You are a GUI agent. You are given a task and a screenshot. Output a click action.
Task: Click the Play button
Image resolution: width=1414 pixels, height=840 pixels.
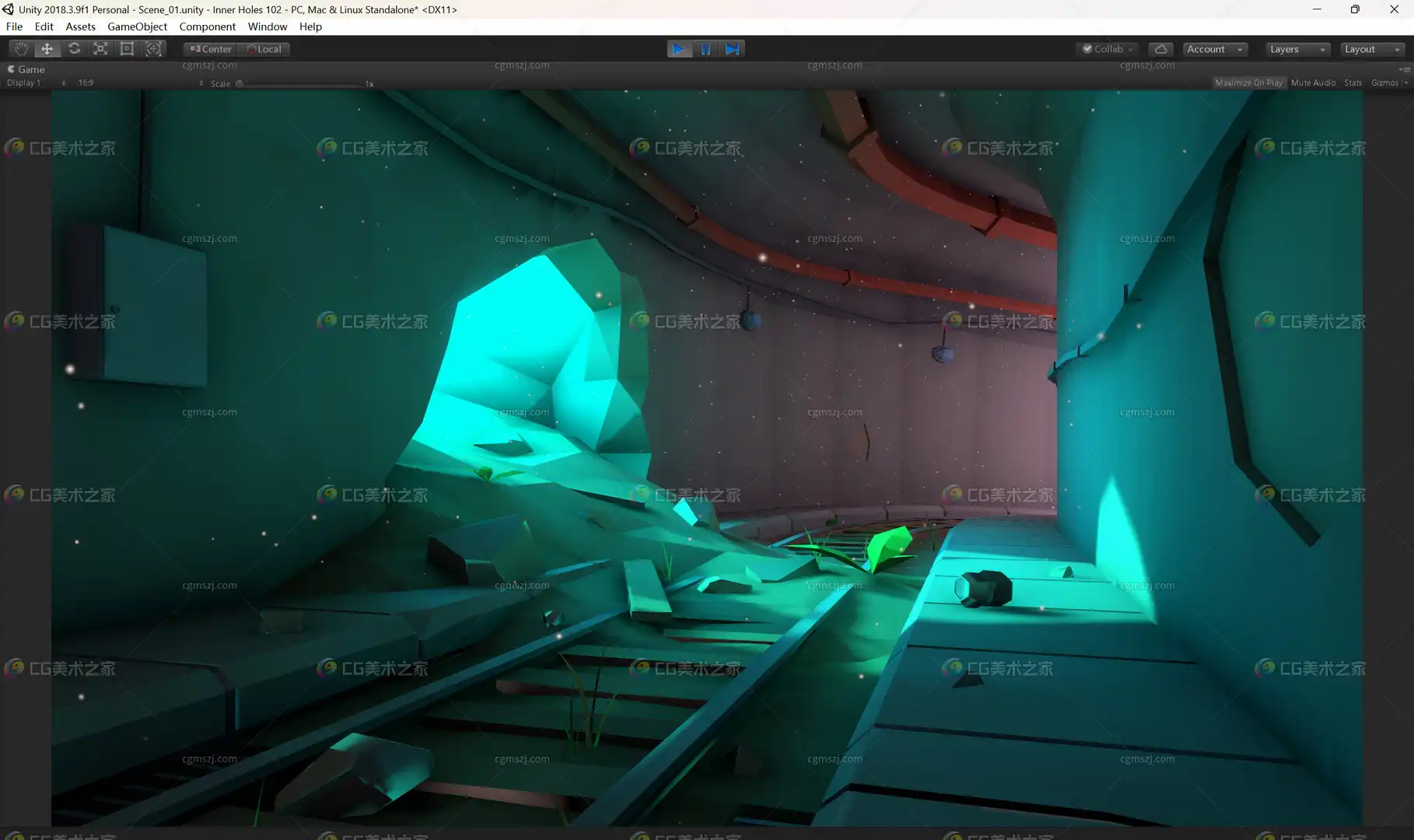coord(679,49)
